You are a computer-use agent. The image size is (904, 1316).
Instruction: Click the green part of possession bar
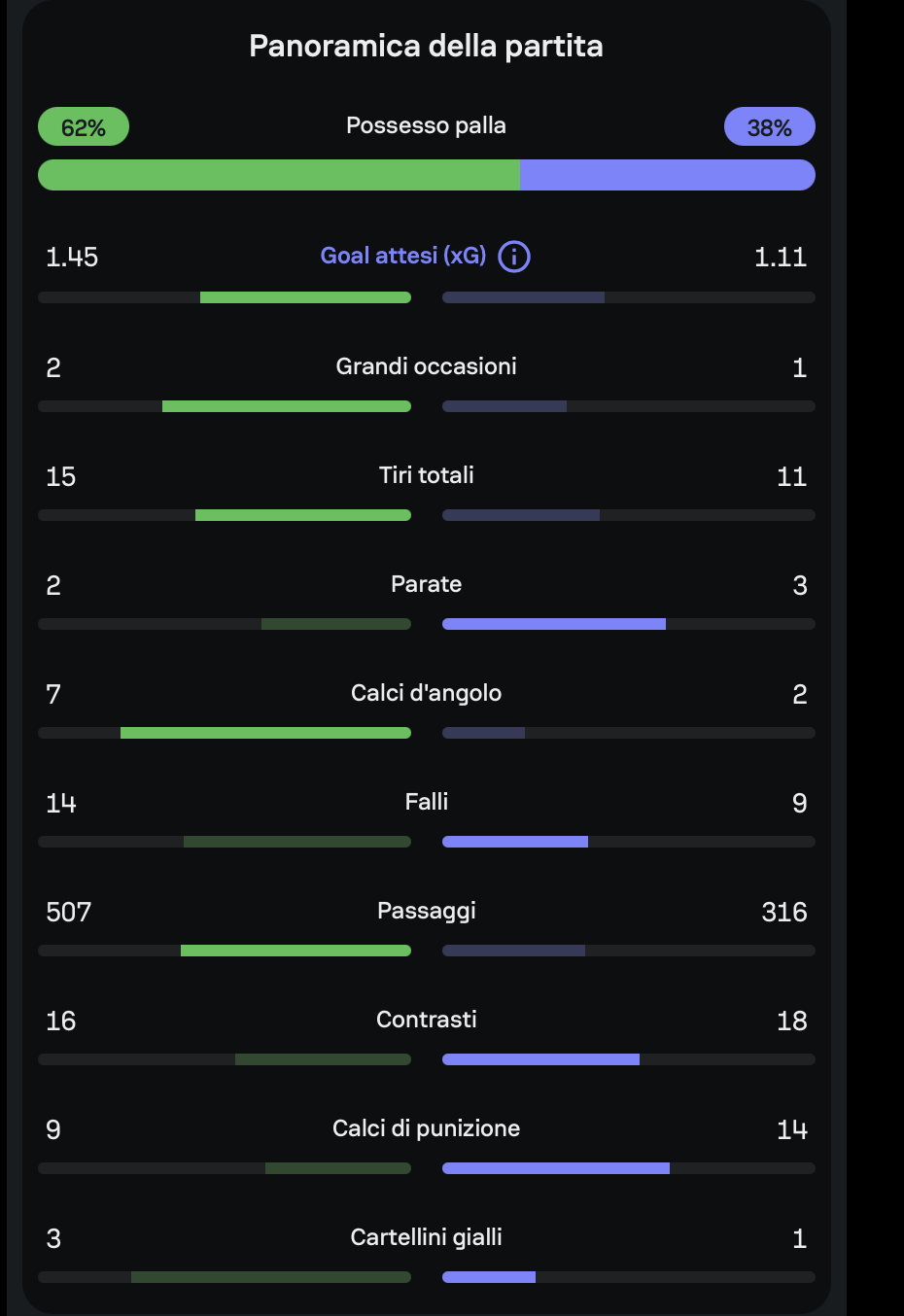tap(279, 175)
